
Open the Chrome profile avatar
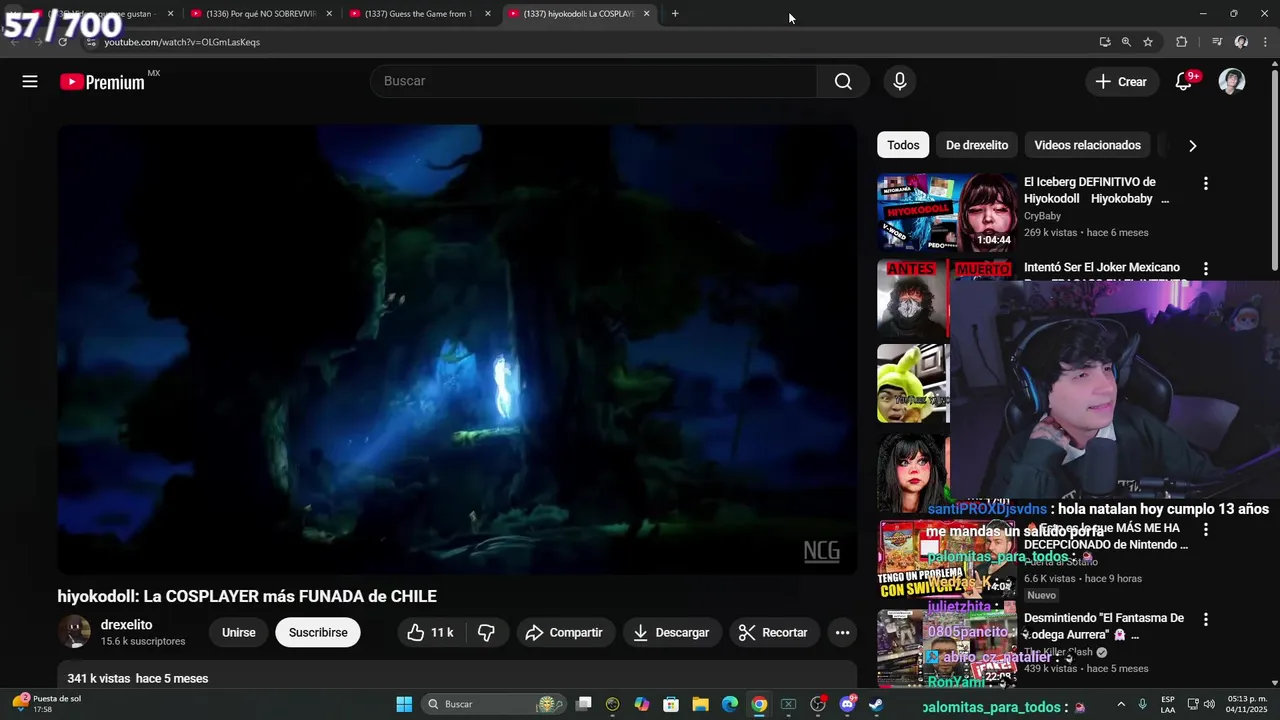[1241, 42]
